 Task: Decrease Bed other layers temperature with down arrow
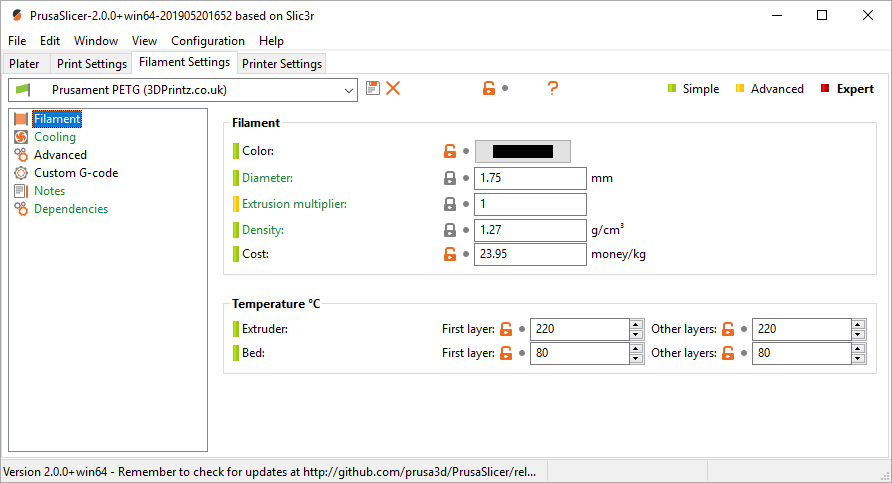[858, 358]
